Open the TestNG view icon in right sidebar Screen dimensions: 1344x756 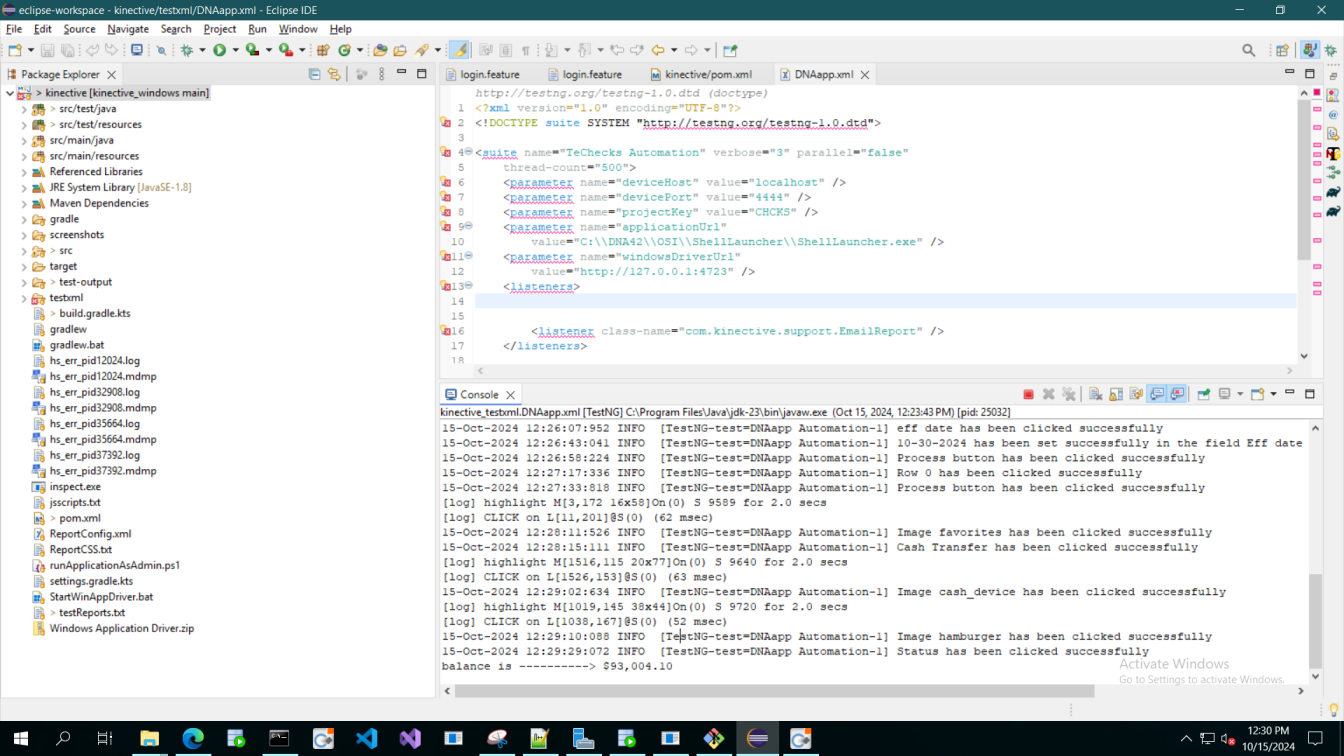pos(1333,153)
